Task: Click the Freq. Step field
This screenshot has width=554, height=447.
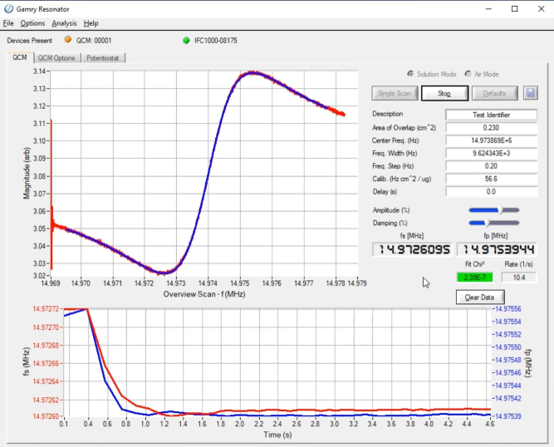Action: [x=491, y=166]
